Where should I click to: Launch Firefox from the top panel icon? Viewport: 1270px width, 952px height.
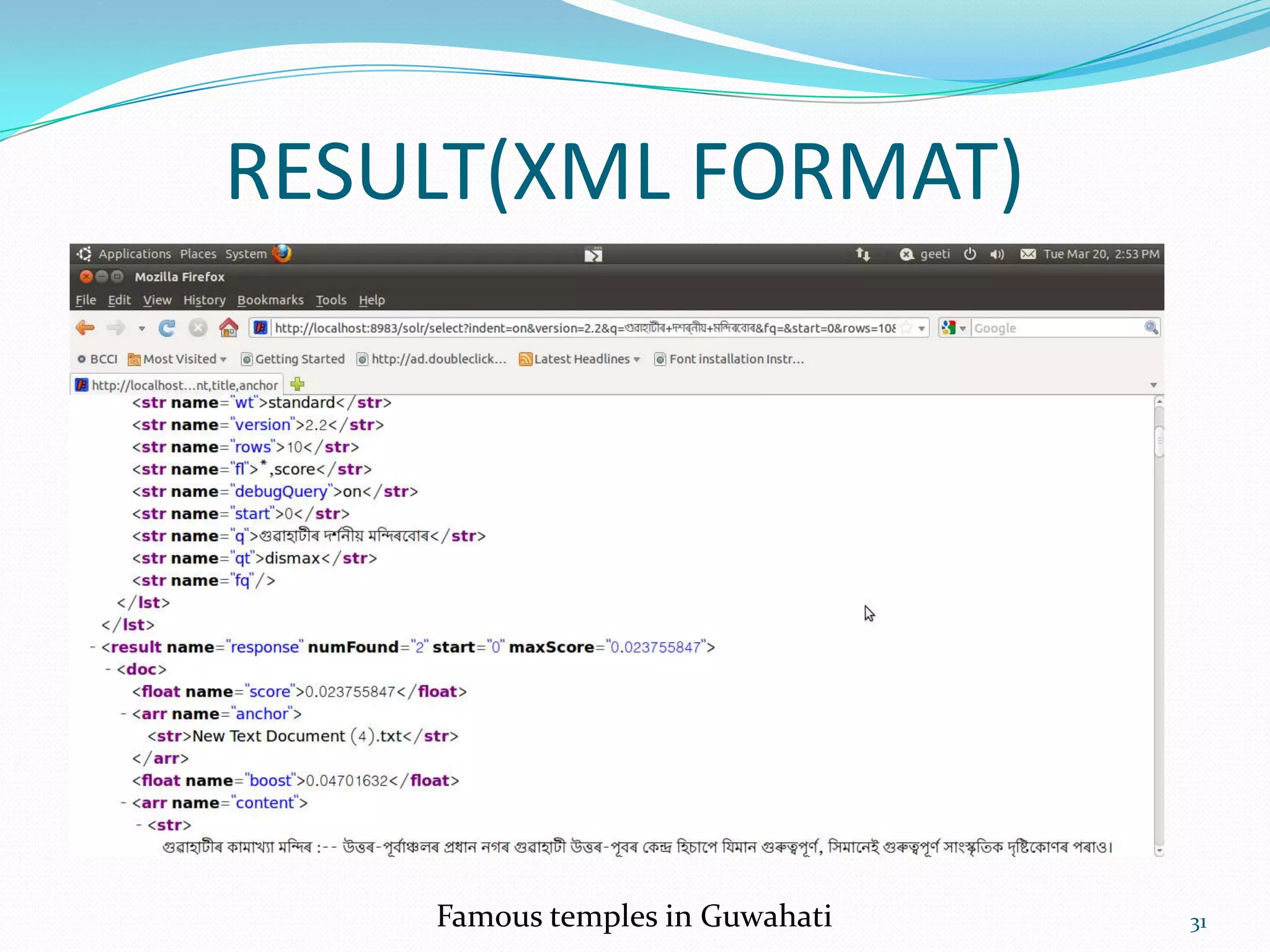point(282,253)
